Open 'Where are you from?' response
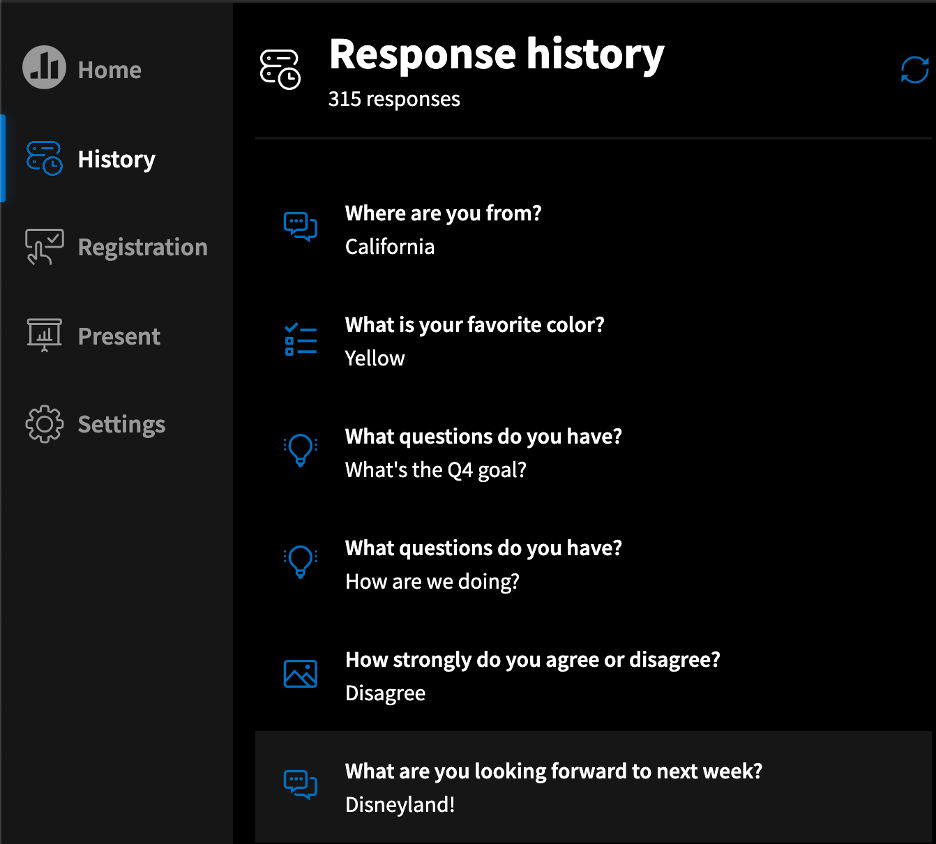The width and height of the screenshot is (936, 844). 593,230
